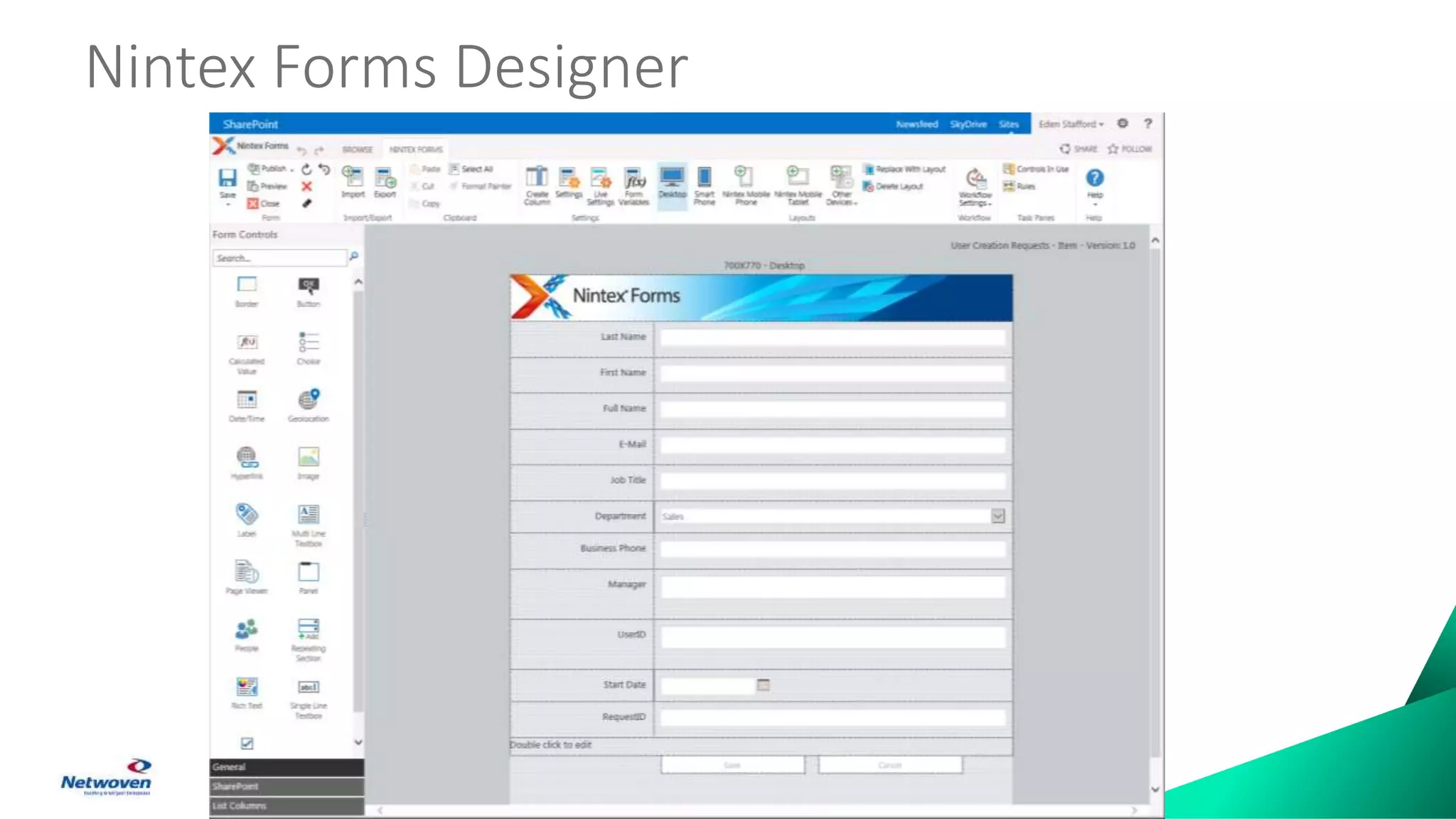Select the Image control
1456x819 pixels.
tap(309, 464)
